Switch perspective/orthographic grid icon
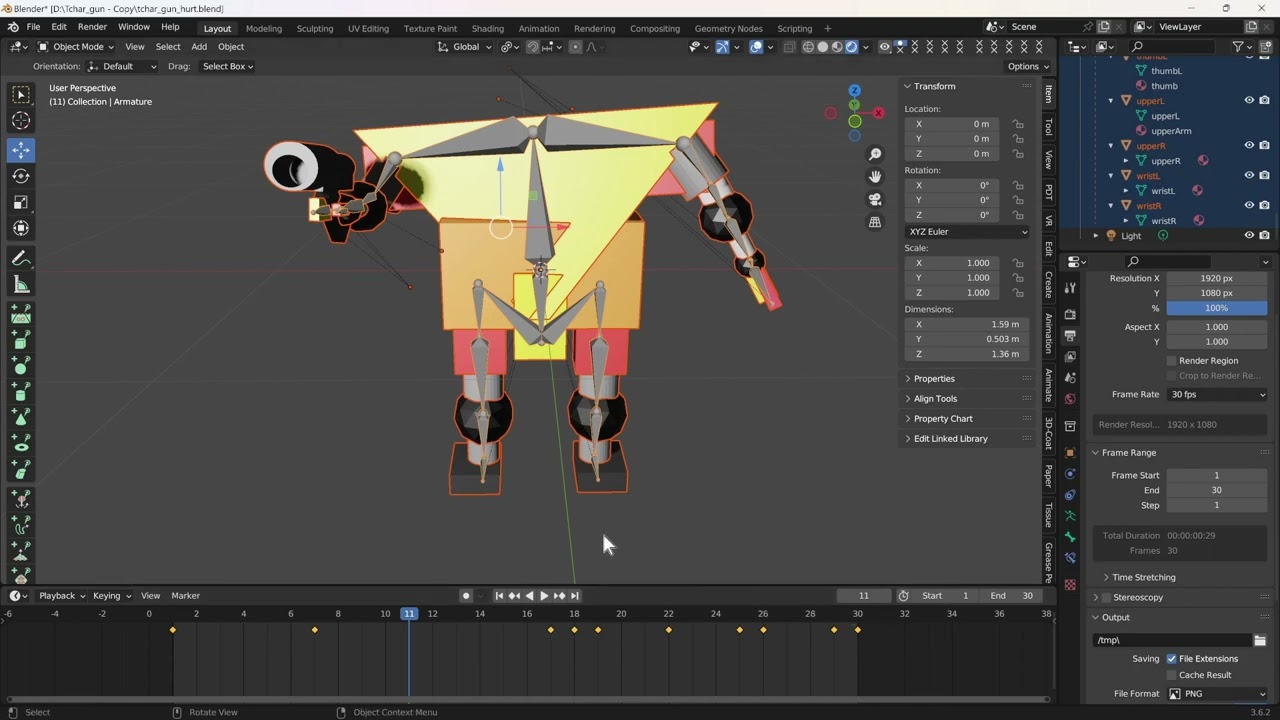 coord(875,222)
